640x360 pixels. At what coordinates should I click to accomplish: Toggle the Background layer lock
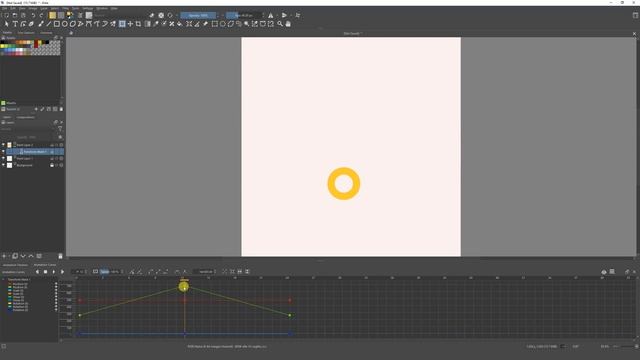tap(52, 165)
